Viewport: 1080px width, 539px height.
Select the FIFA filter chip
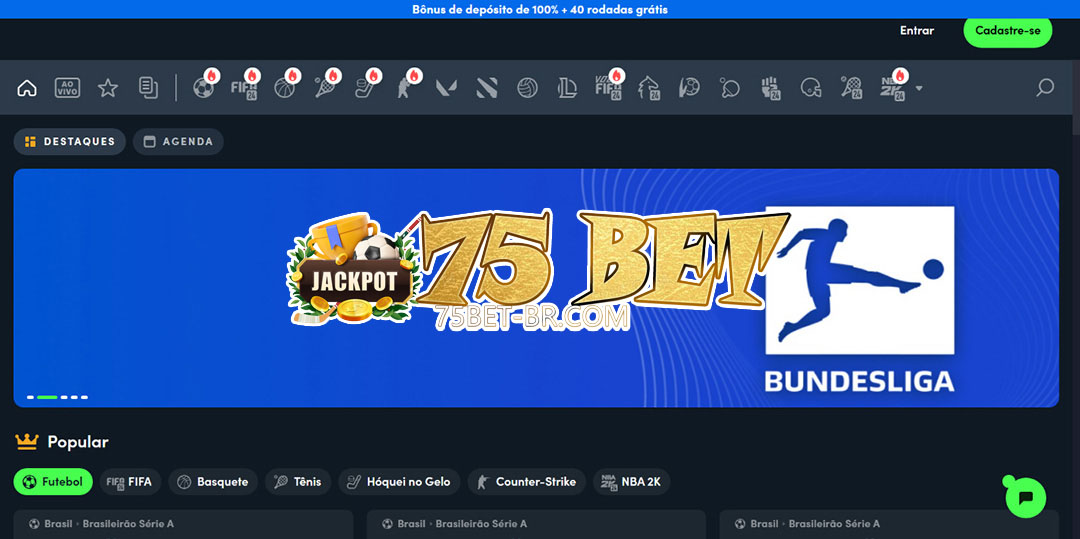[x=130, y=482]
